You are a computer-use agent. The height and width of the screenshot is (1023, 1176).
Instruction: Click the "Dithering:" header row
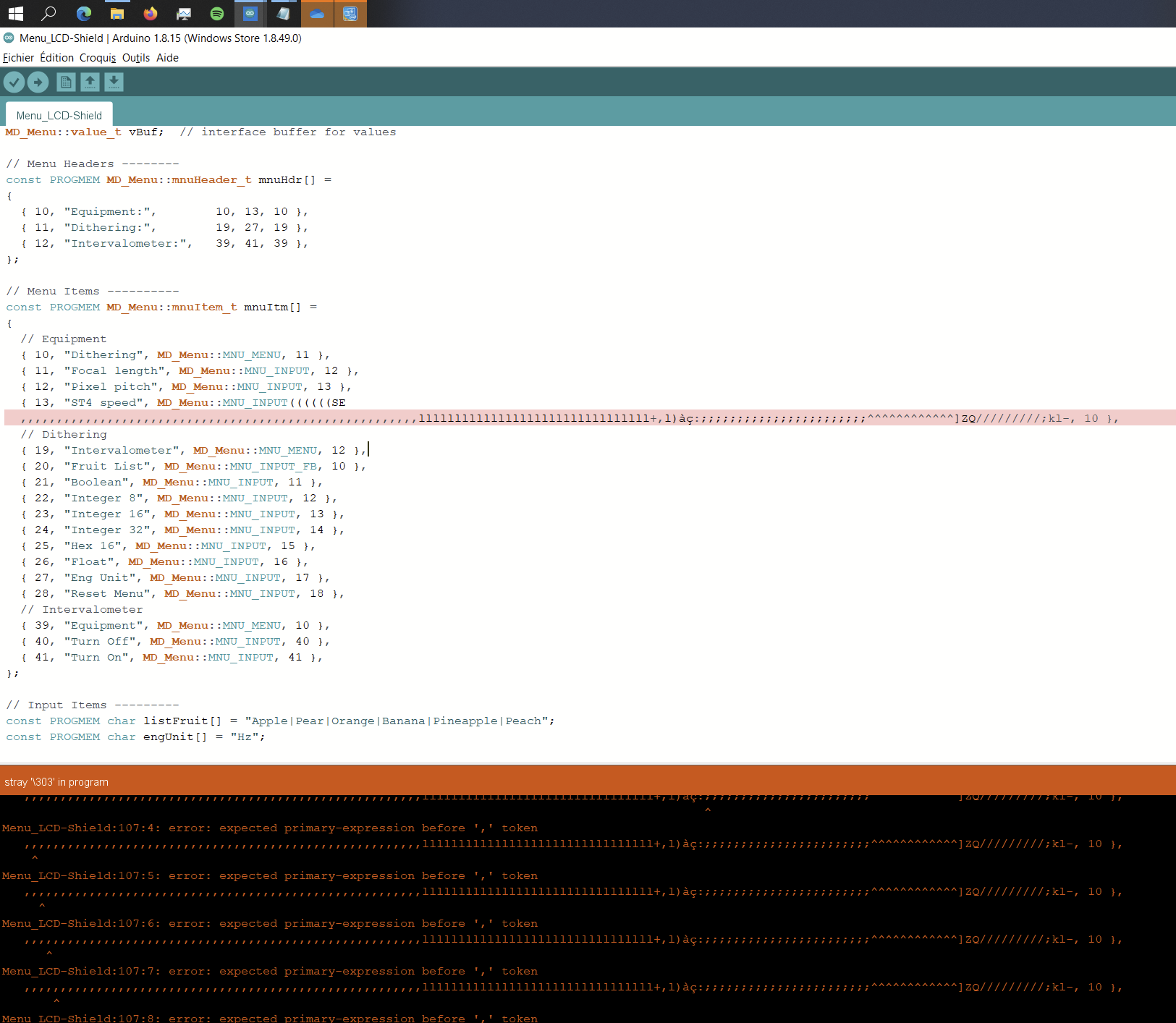pyautogui.click(x=165, y=228)
